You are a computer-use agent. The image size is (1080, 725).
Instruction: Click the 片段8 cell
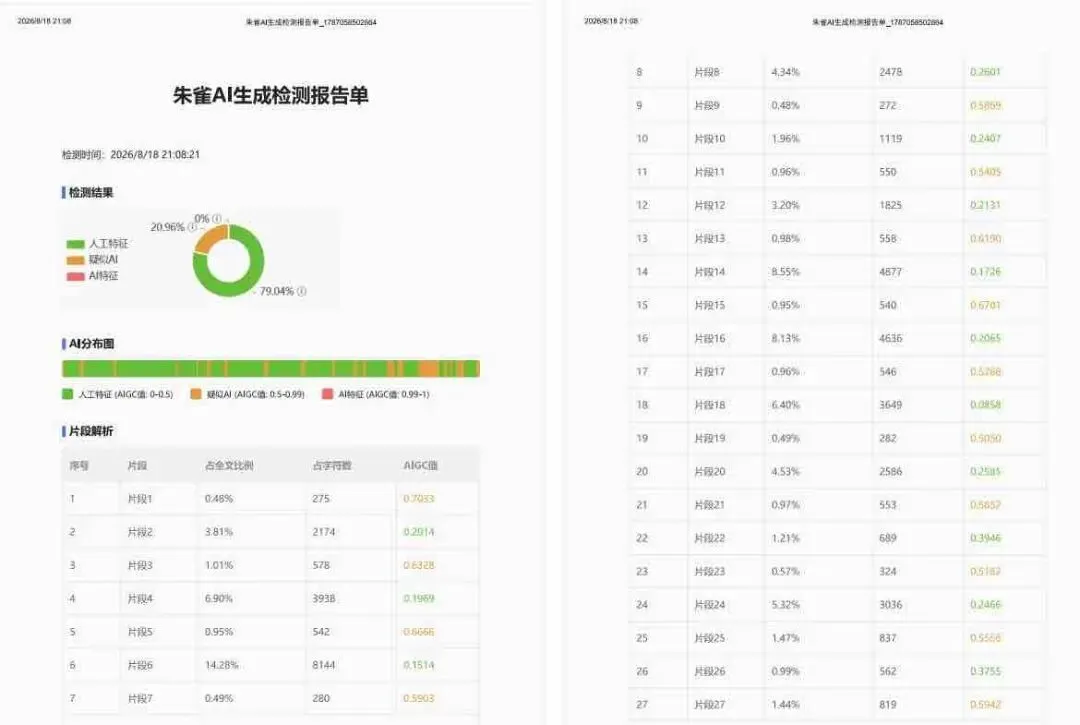coord(707,72)
